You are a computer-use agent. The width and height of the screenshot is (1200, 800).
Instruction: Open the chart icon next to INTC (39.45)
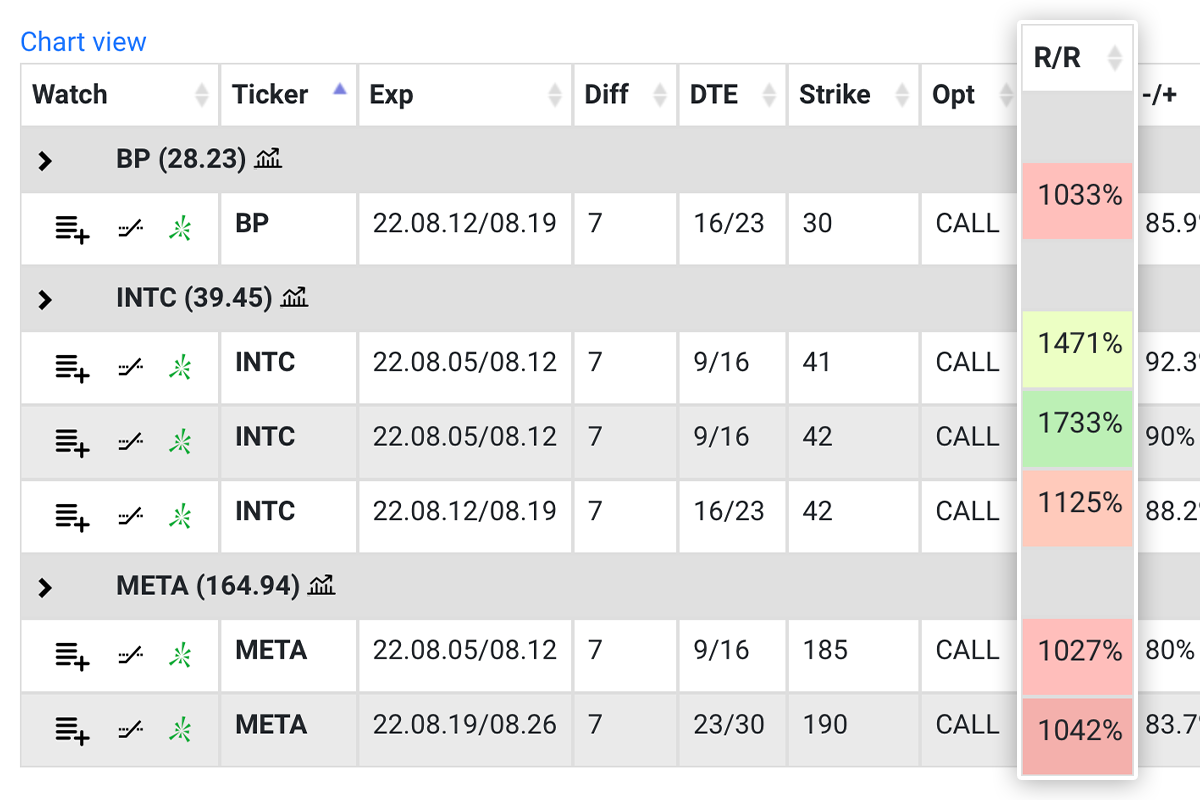(294, 297)
